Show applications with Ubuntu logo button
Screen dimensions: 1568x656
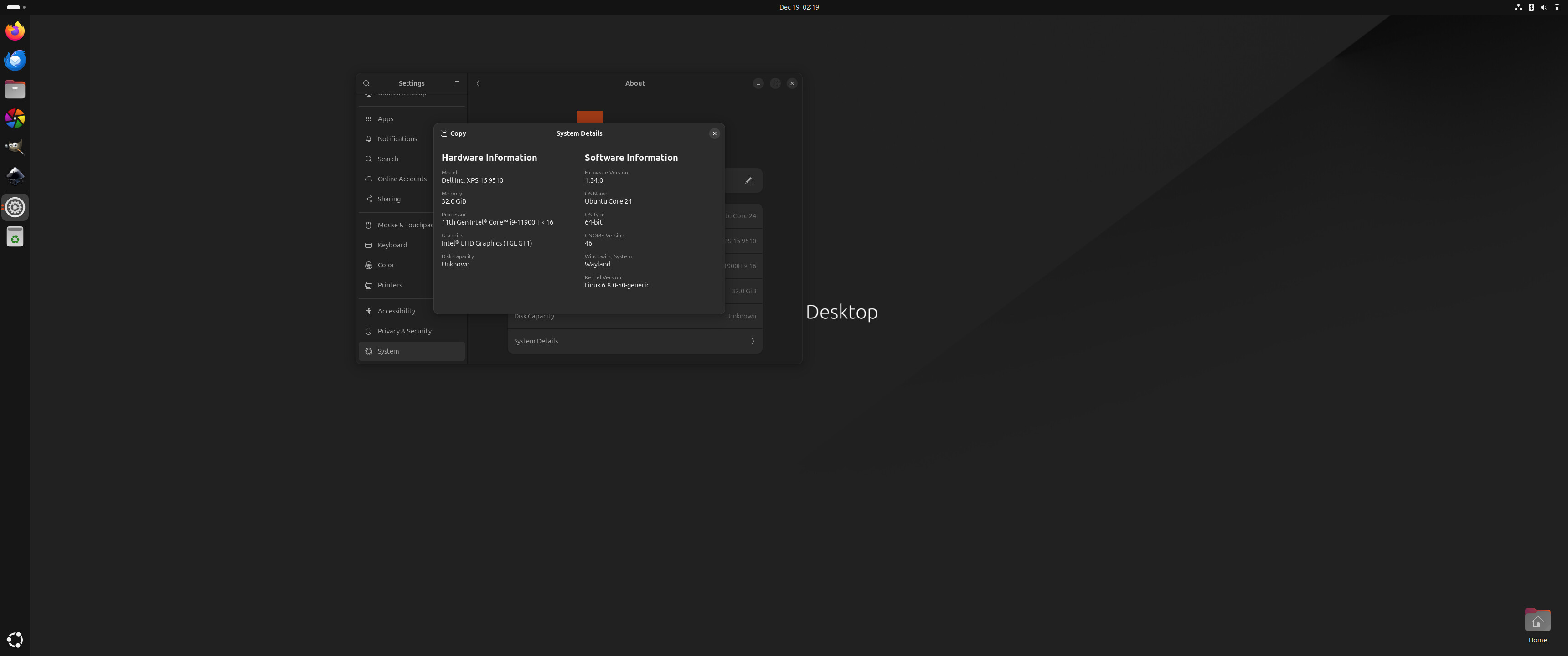click(15, 640)
